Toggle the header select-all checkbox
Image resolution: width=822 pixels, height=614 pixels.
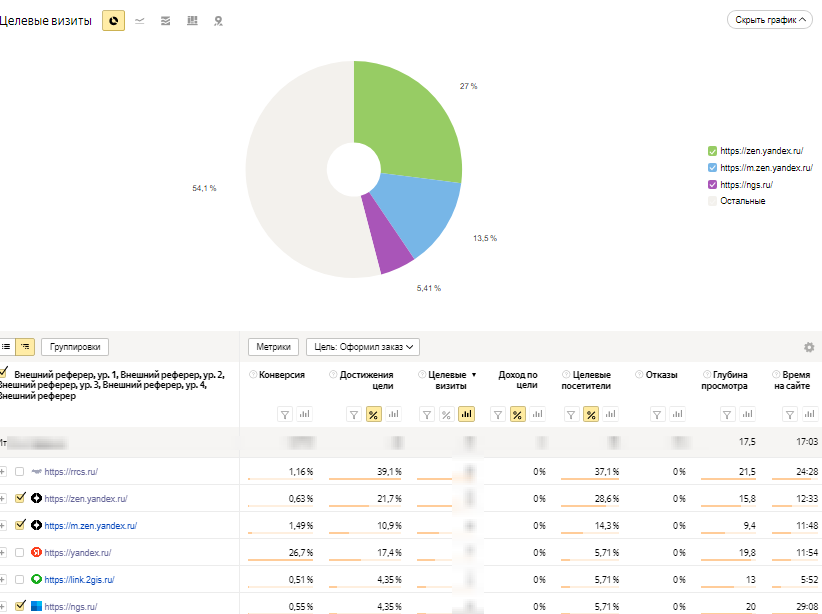click(4, 372)
